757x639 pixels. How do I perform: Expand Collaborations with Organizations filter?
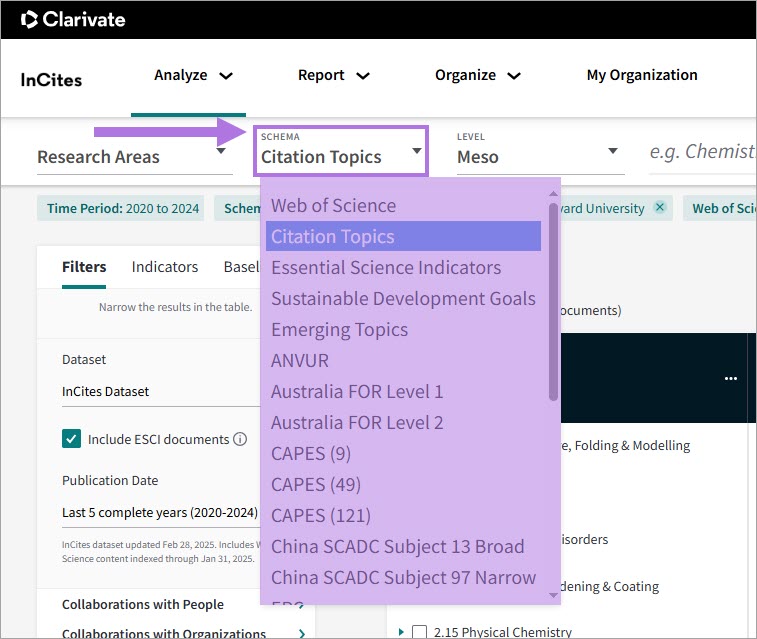pos(183,633)
